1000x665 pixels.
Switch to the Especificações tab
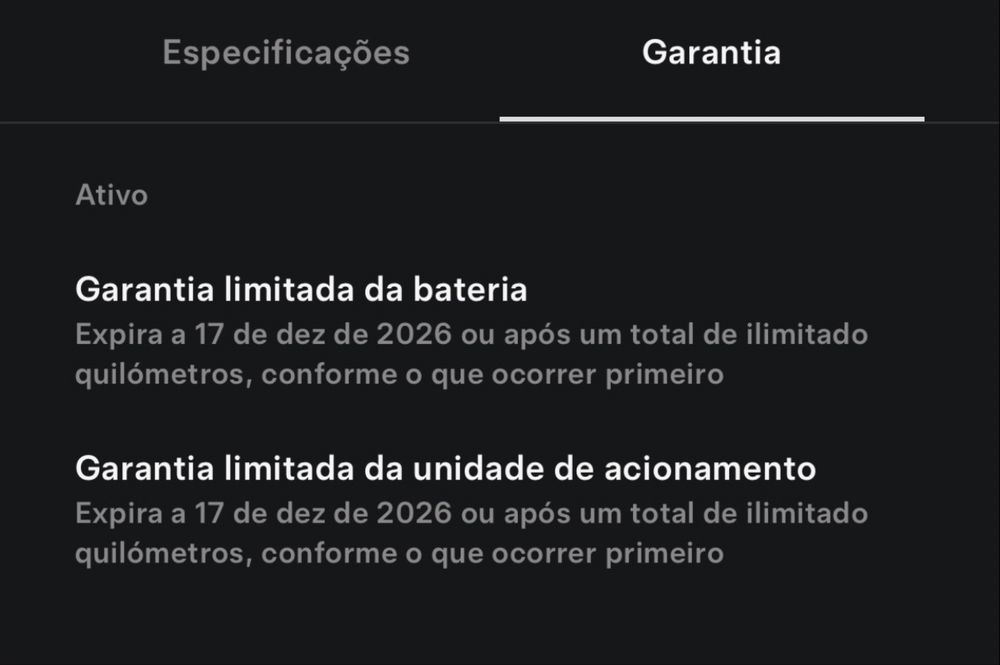tap(286, 53)
